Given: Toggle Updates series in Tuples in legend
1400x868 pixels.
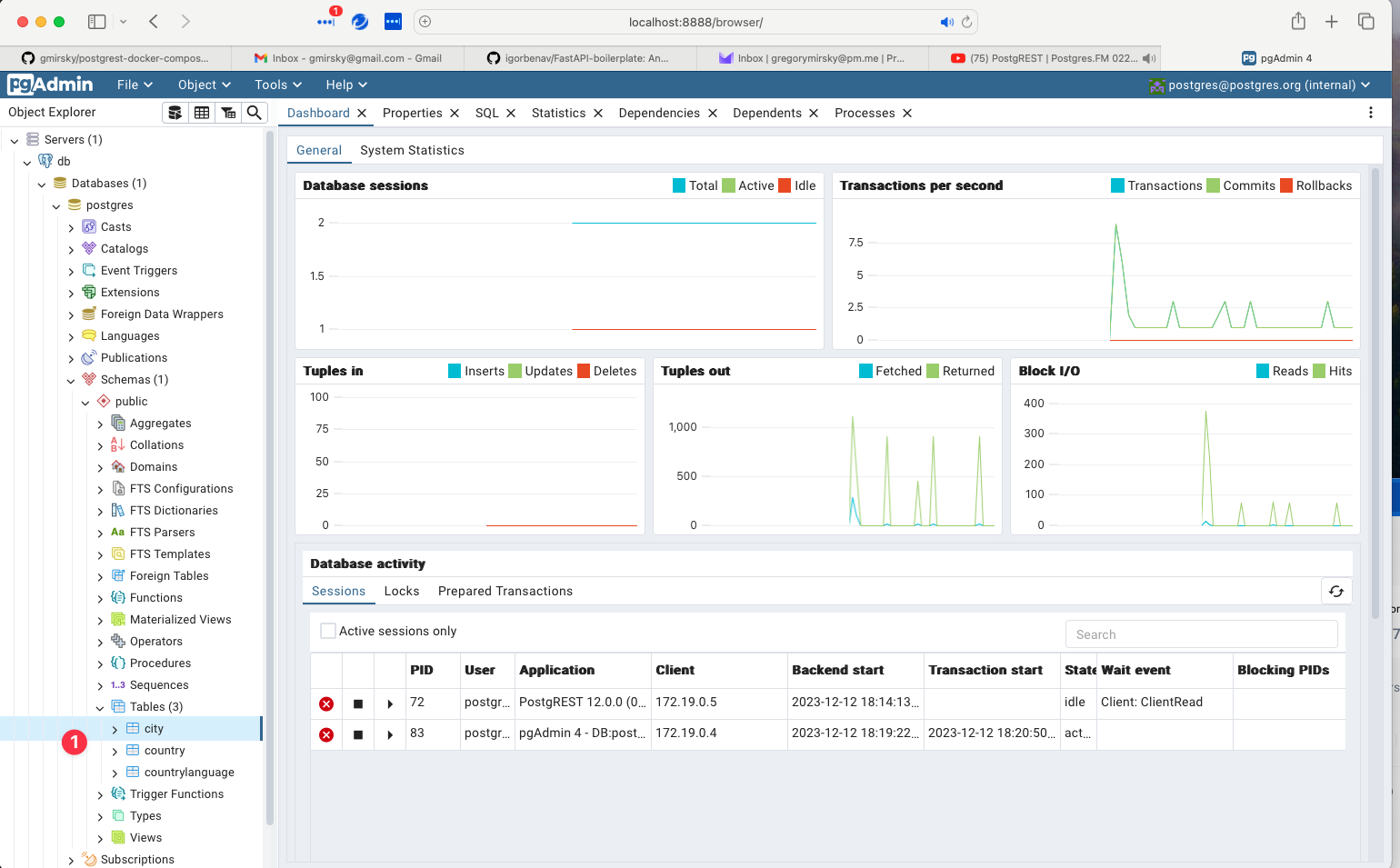Looking at the screenshot, I should [x=541, y=371].
